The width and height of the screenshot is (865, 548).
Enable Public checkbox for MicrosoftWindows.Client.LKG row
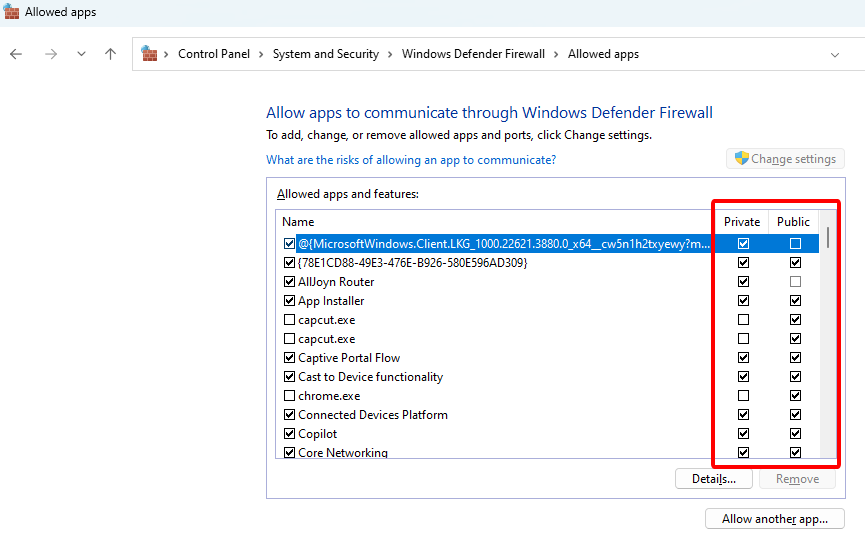click(x=795, y=243)
